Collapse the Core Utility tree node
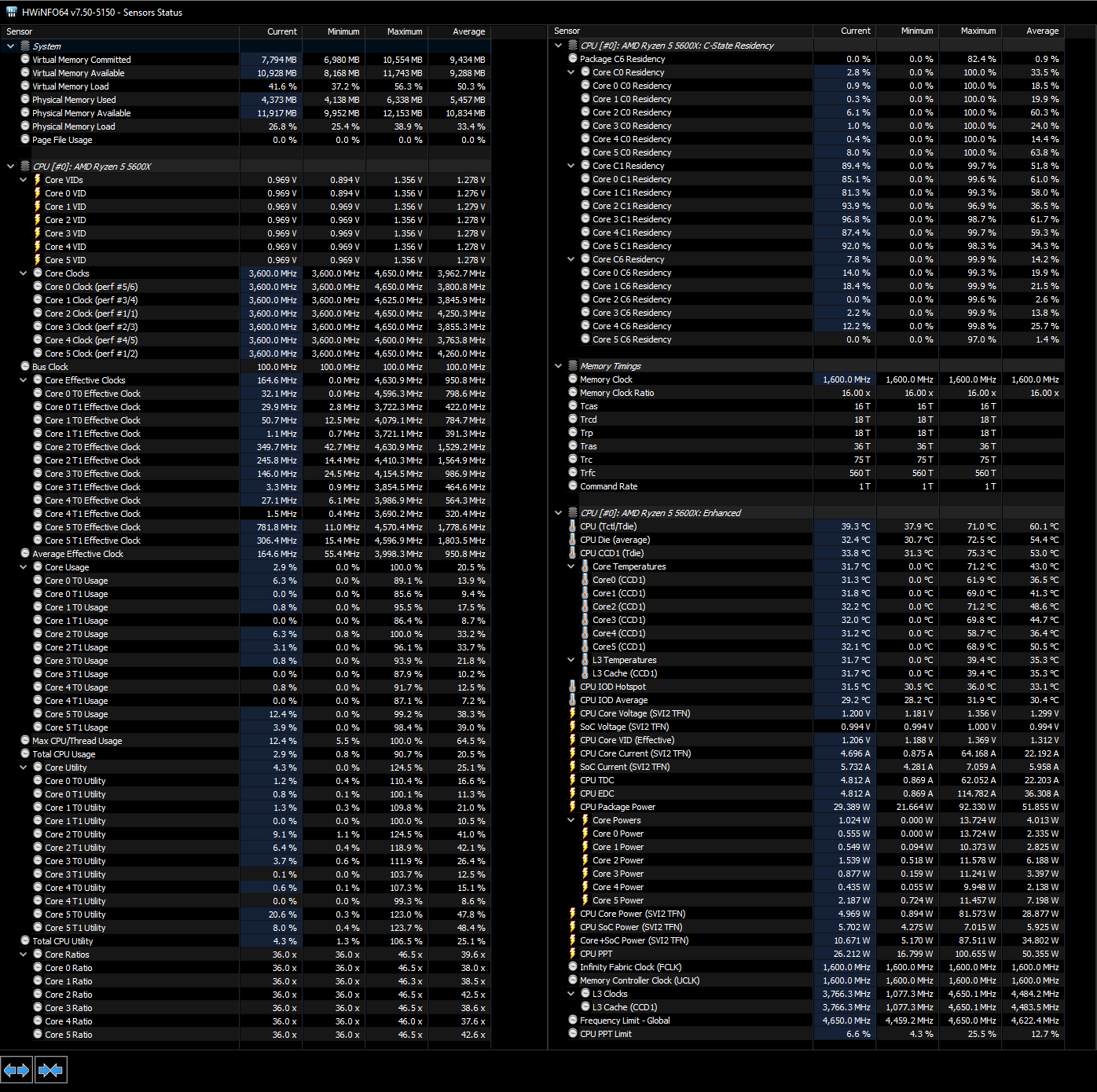The height and width of the screenshot is (1092, 1097). tap(23, 768)
